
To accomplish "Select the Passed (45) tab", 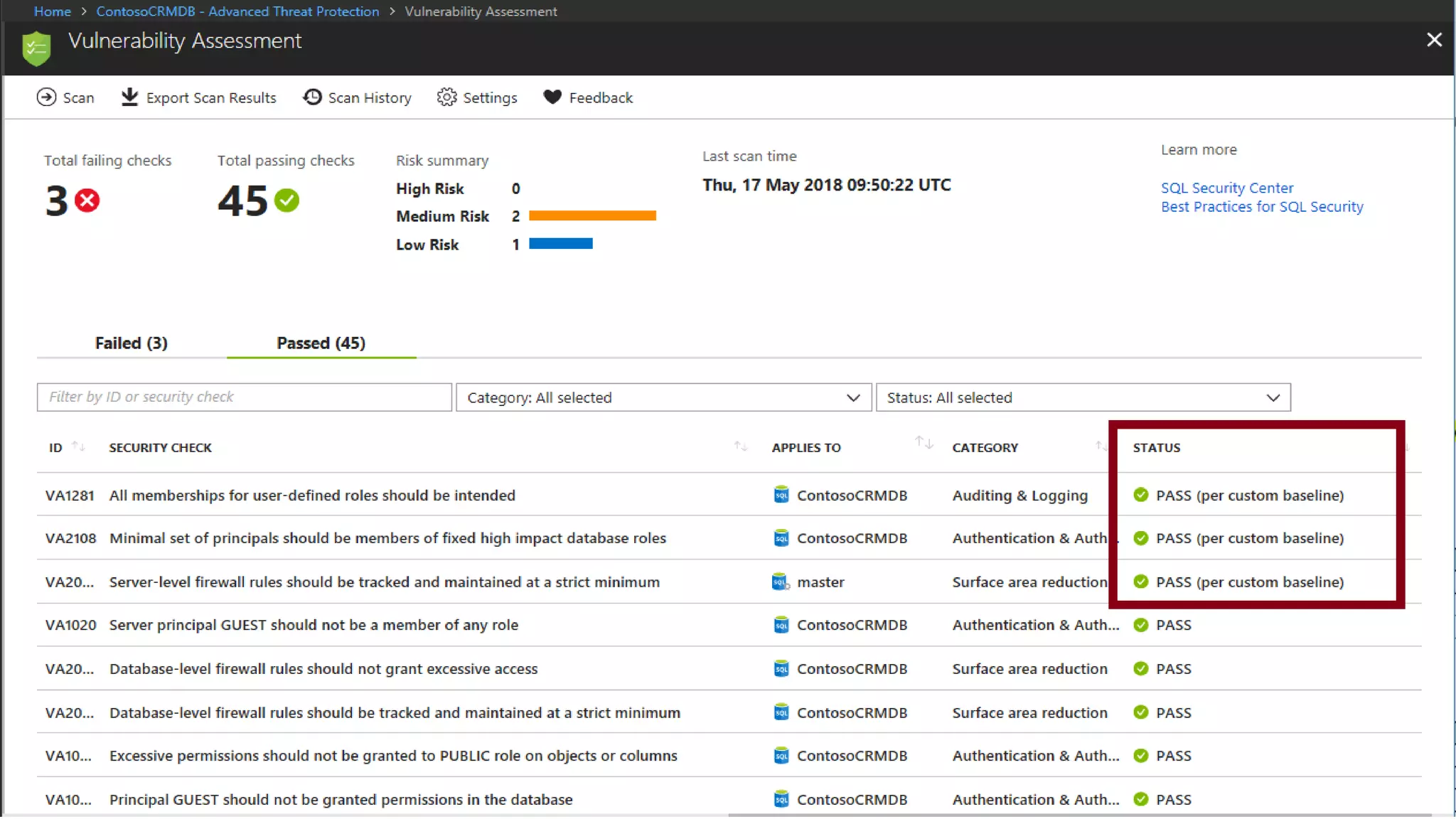I will pos(321,343).
